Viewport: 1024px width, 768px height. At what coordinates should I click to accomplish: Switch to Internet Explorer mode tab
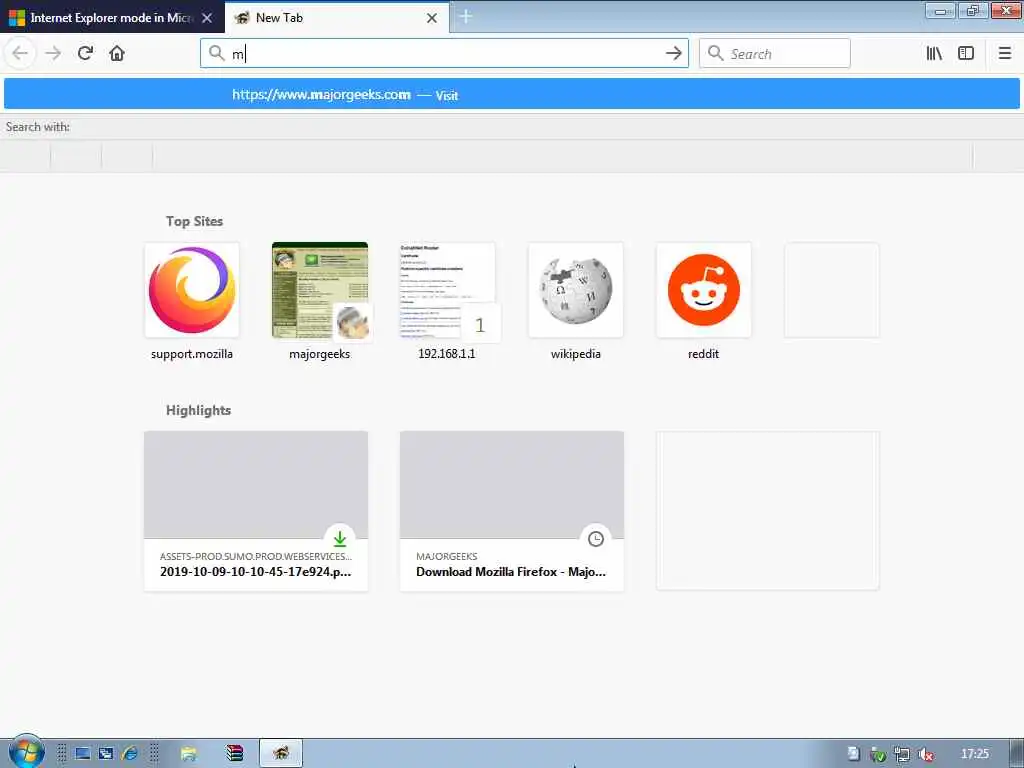pos(112,17)
